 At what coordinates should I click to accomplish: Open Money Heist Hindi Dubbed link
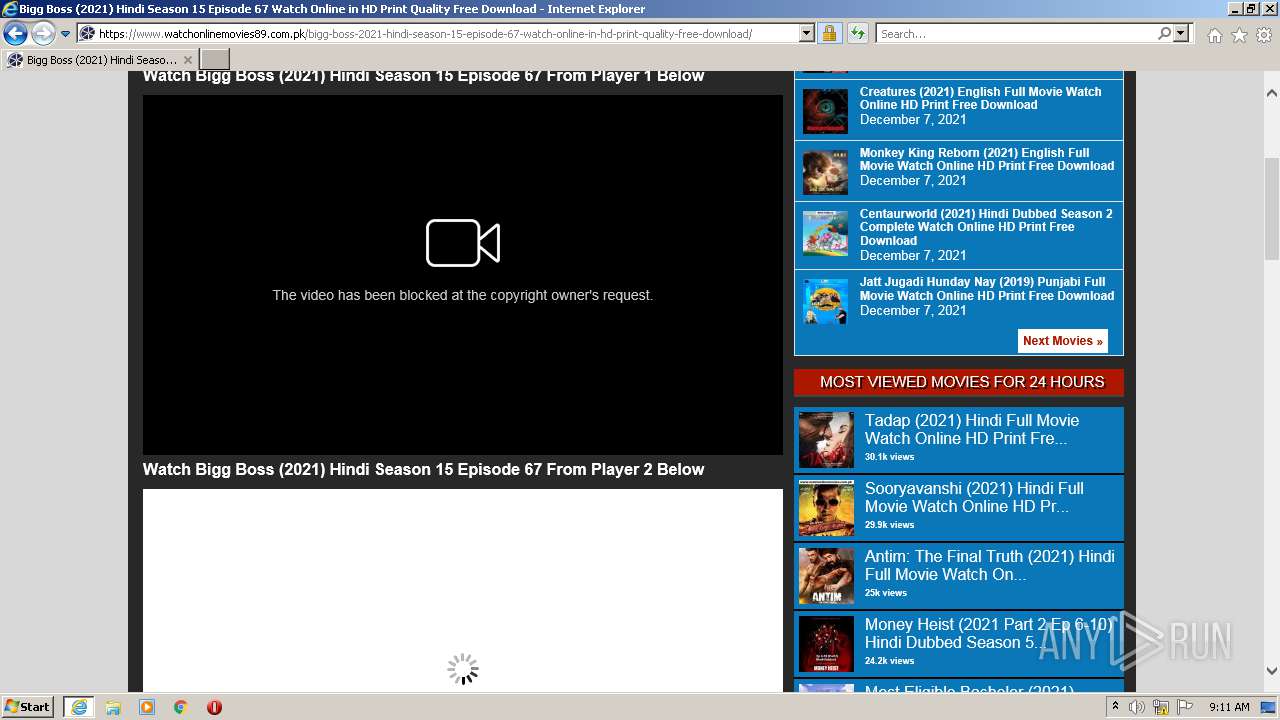click(x=990, y=633)
